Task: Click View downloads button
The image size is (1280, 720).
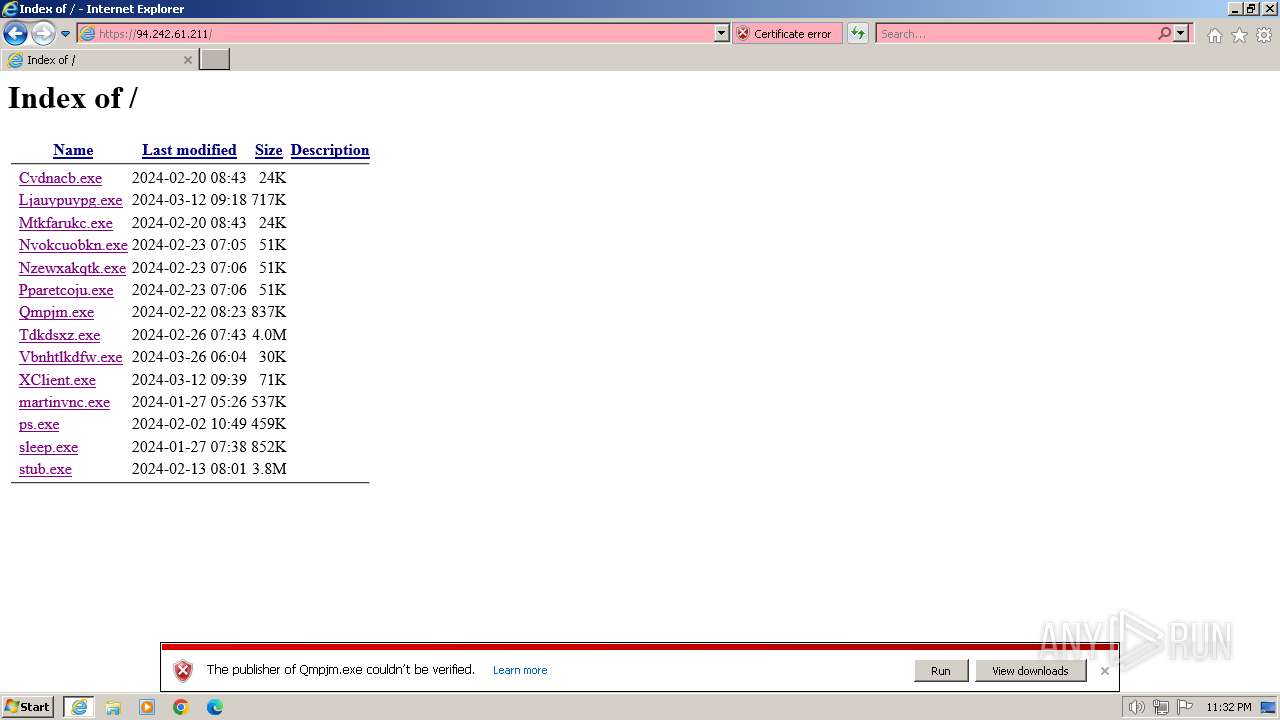Action: [1030, 671]
